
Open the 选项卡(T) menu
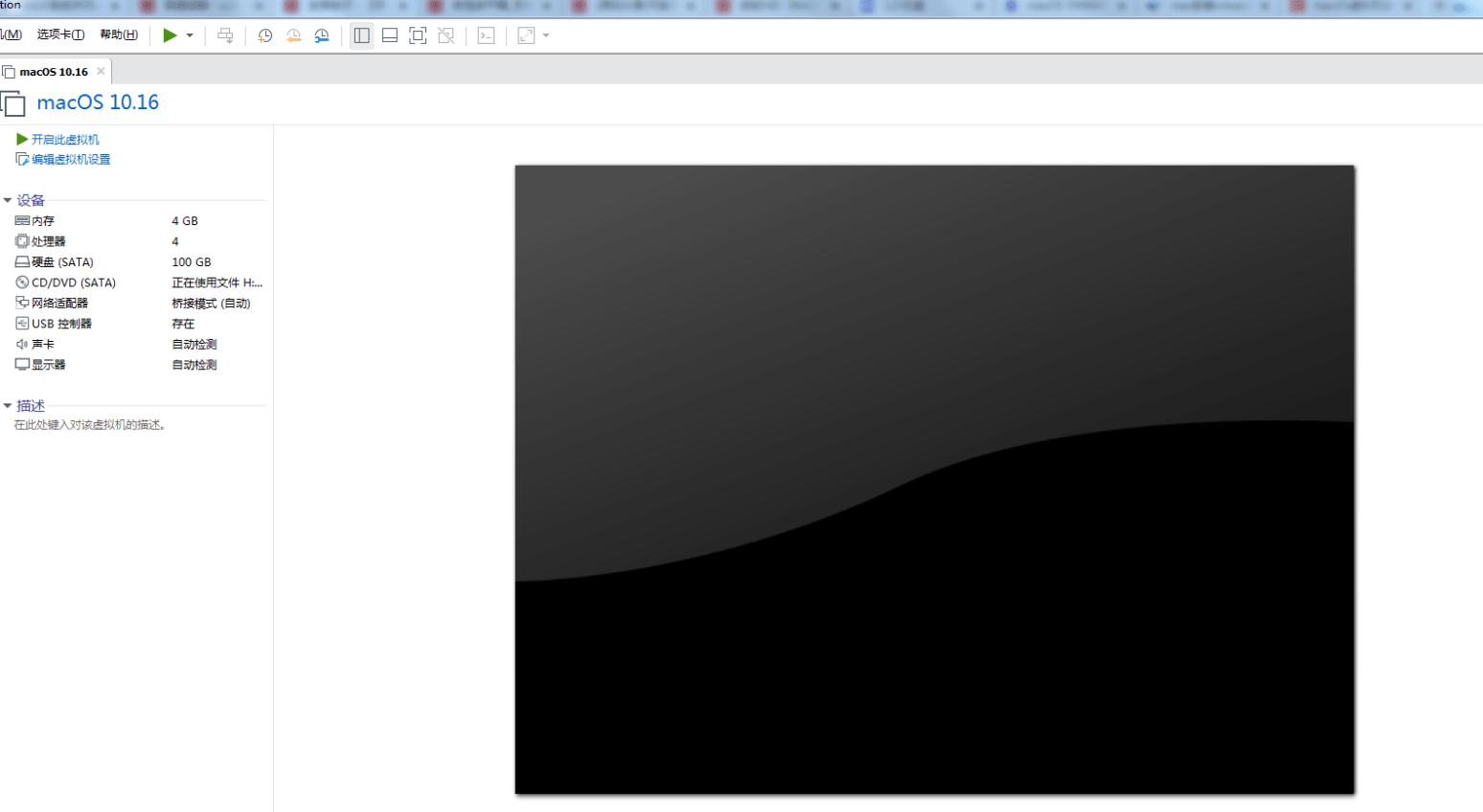click(60, 34)
